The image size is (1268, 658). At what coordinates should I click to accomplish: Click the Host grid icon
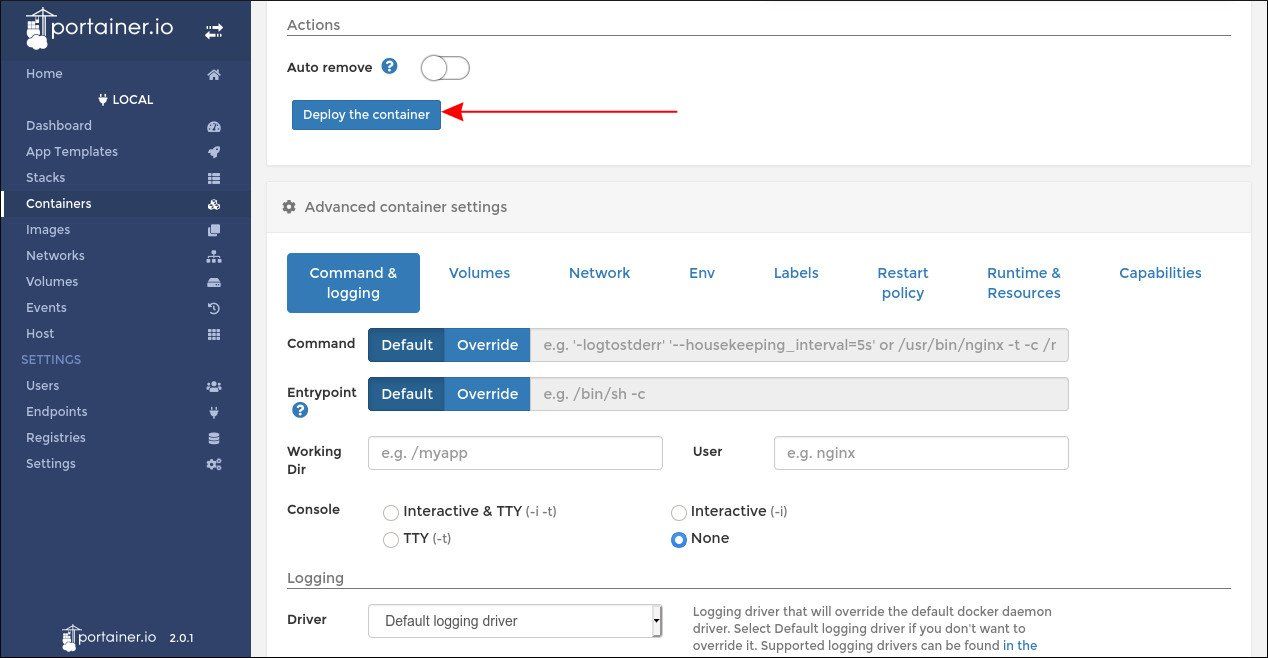tap(213, 333)
